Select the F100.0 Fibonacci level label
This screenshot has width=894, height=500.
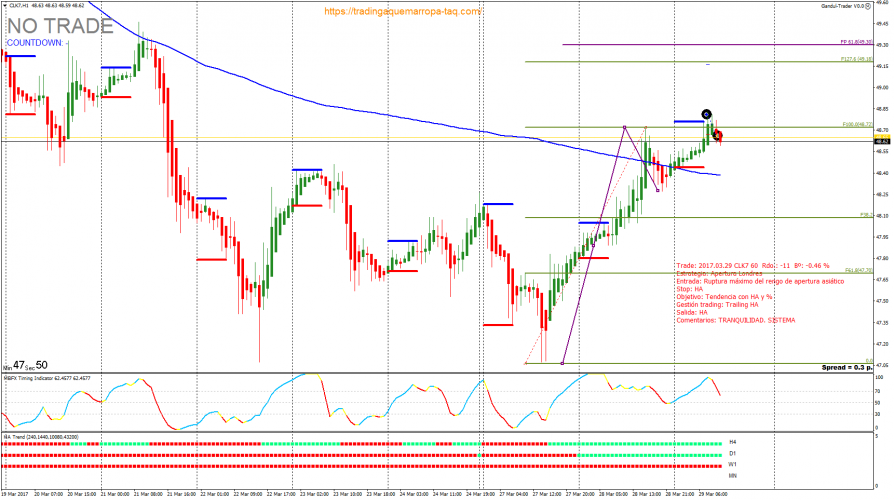pyautogui.click(x=858, y=125)
